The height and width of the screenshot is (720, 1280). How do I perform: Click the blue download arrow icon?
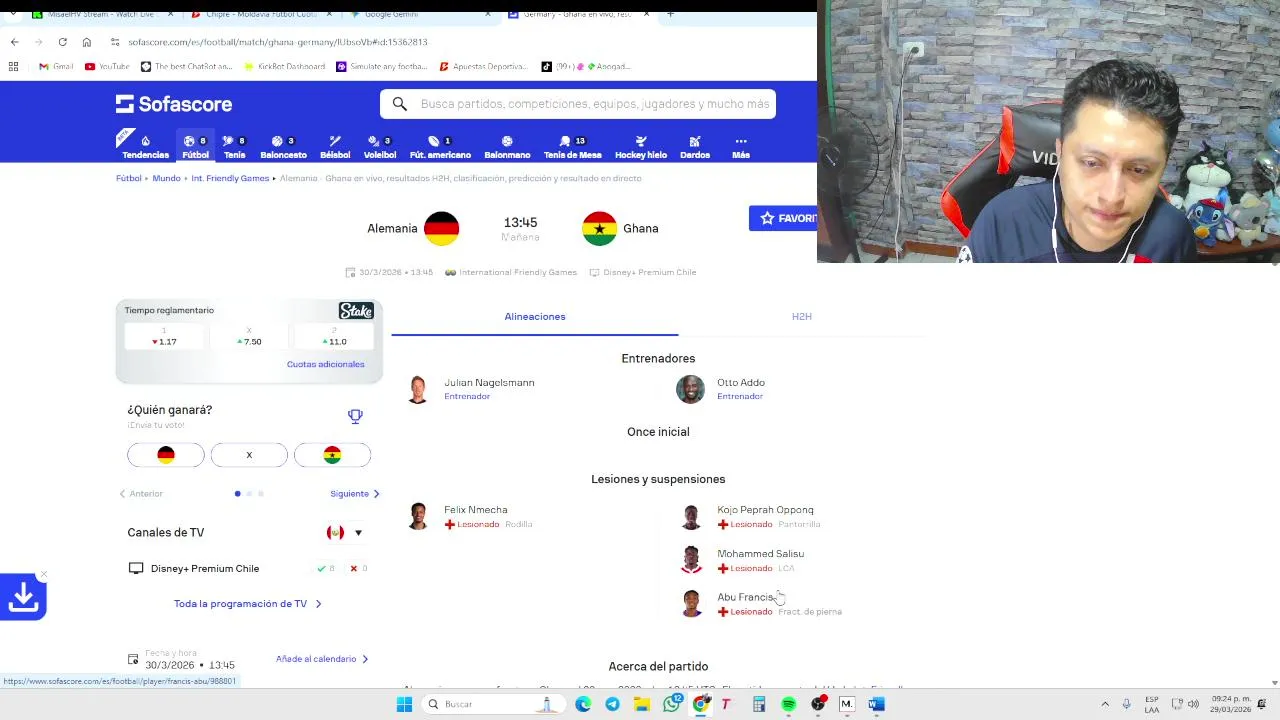click(23, 597)
